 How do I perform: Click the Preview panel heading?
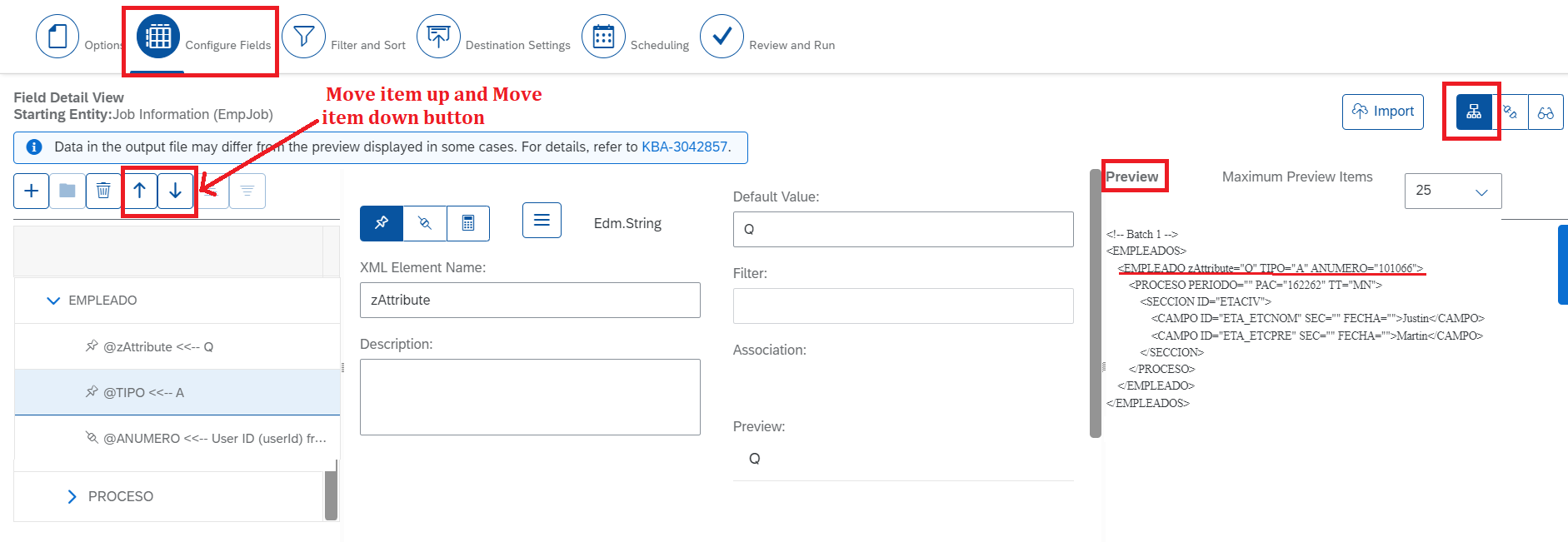(1131, 177)
